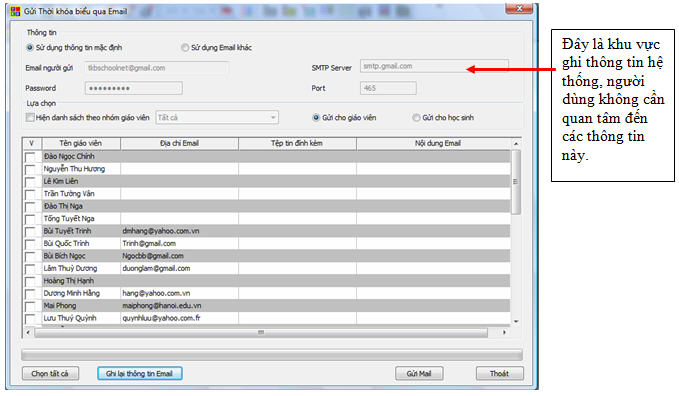Viewport: 679px width, 396px height.
Task: Close the Gửi Thời khóa biểu qua Email window
Action: [x=519, y=8]
